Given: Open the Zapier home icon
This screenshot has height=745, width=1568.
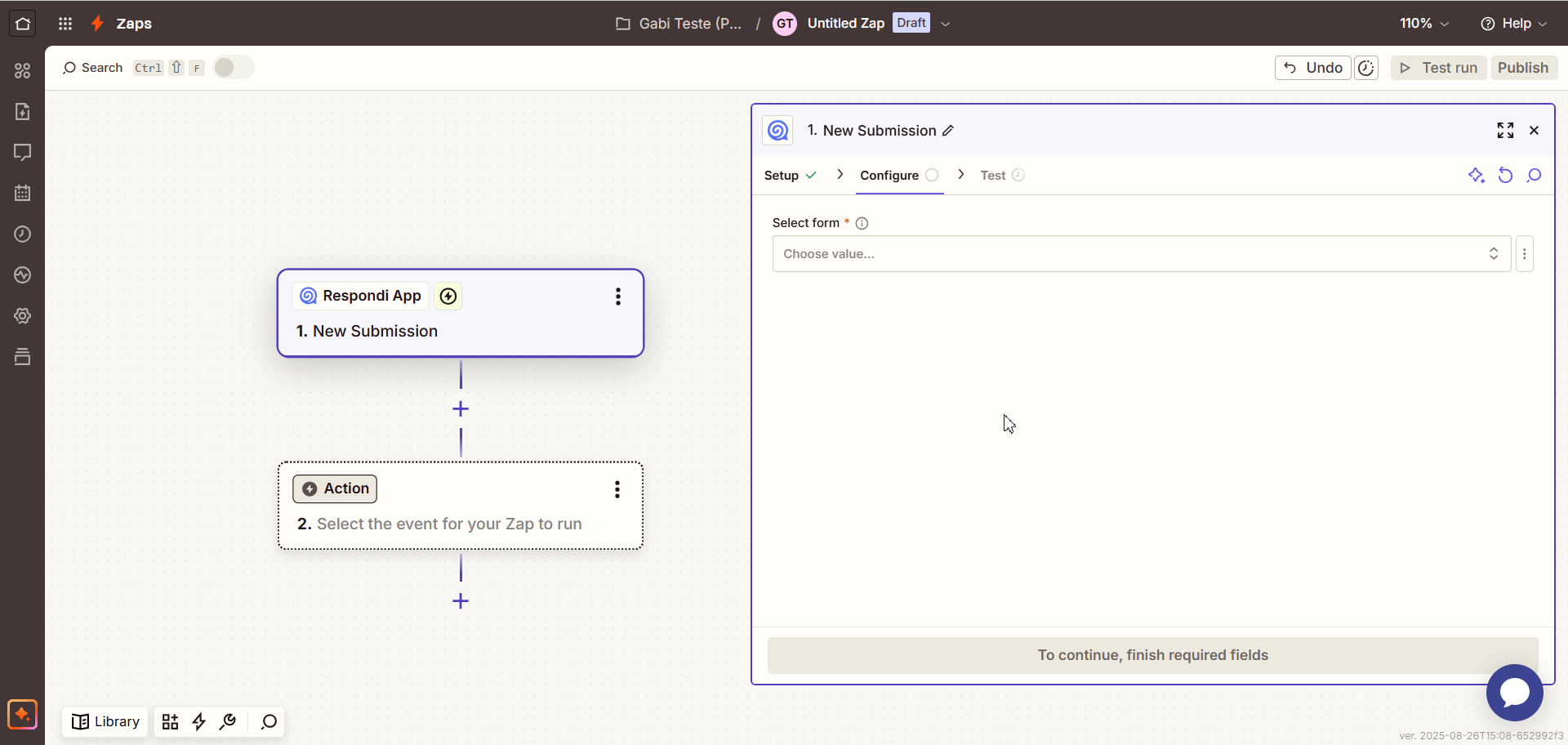Looking at the screenshot, I should pyautogui.click(x=23, y=23).
